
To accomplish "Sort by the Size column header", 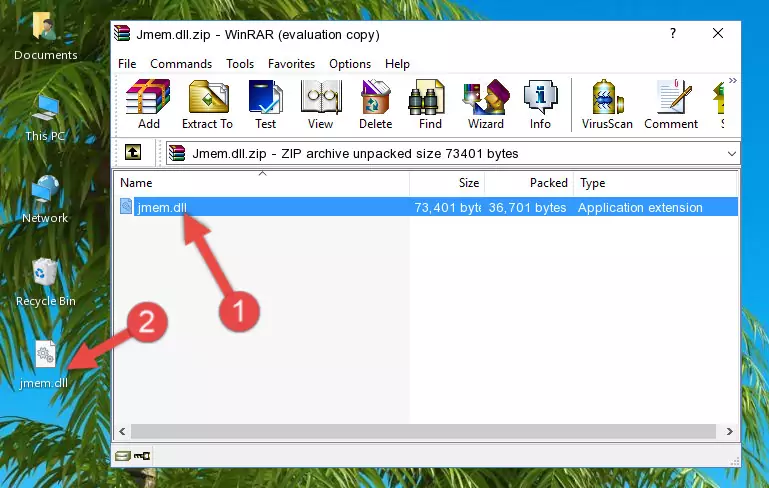I will (x=447, y=183).
